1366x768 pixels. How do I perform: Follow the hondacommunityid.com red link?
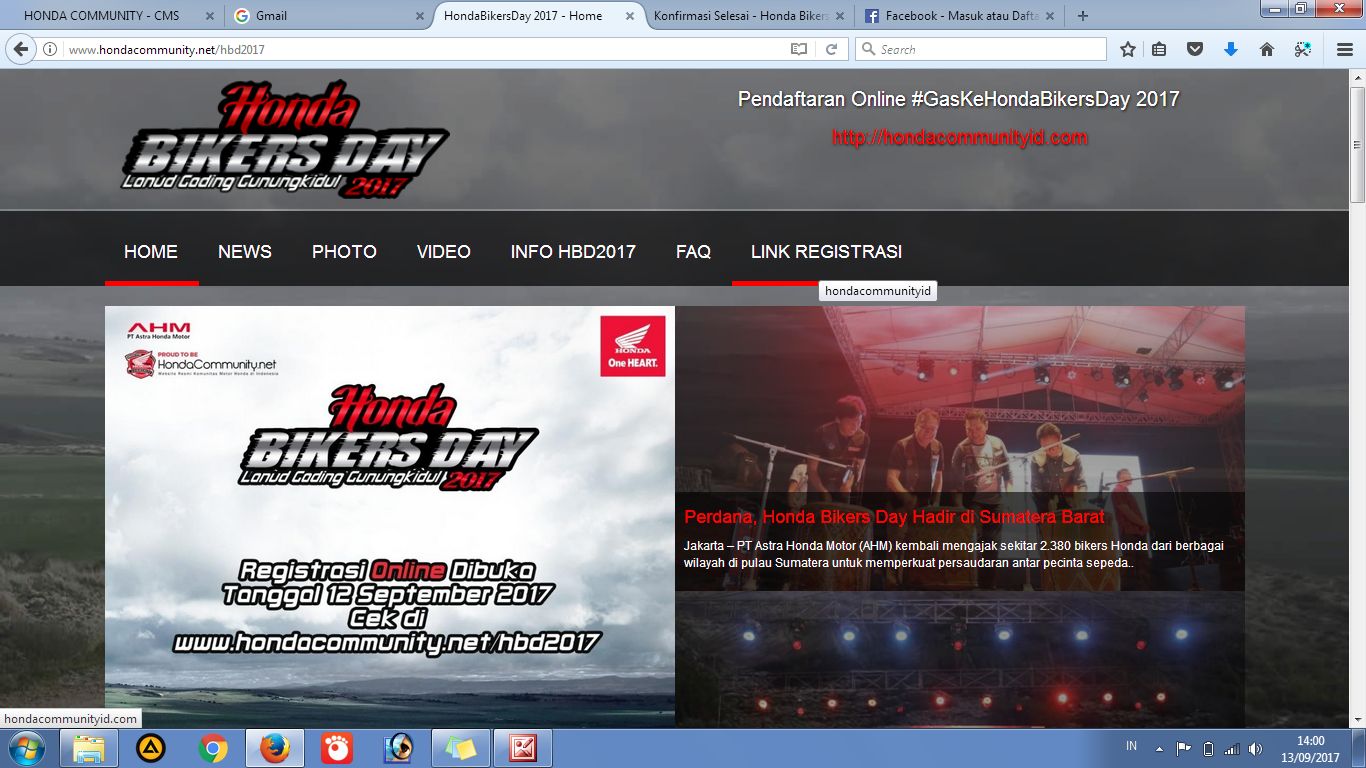point(959,138)
